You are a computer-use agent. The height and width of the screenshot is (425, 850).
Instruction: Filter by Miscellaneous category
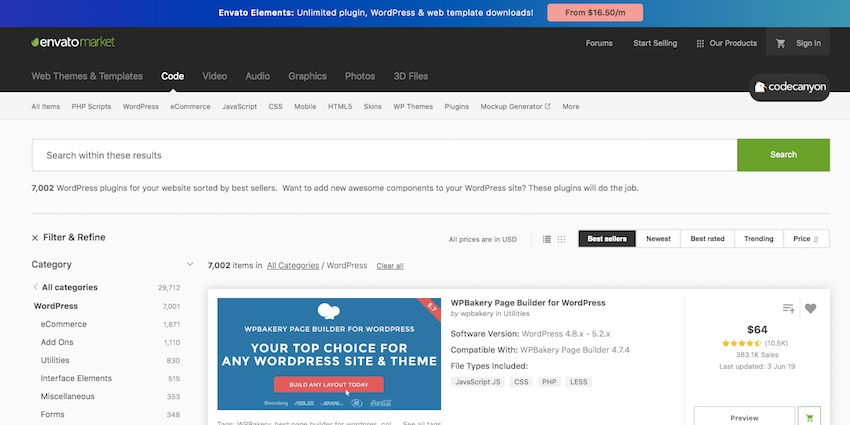67,396
